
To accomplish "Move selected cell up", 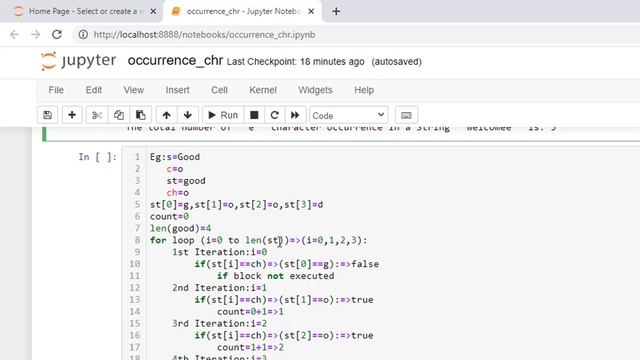I will (167, 115).
